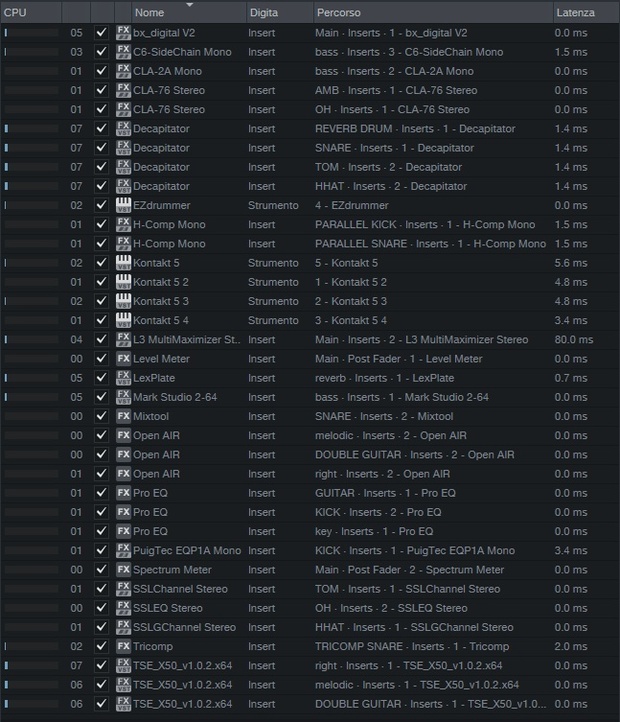Click the CPU meter bar for right TSE_X50
This screenshot has width=620, height=722.
point(31,665)
